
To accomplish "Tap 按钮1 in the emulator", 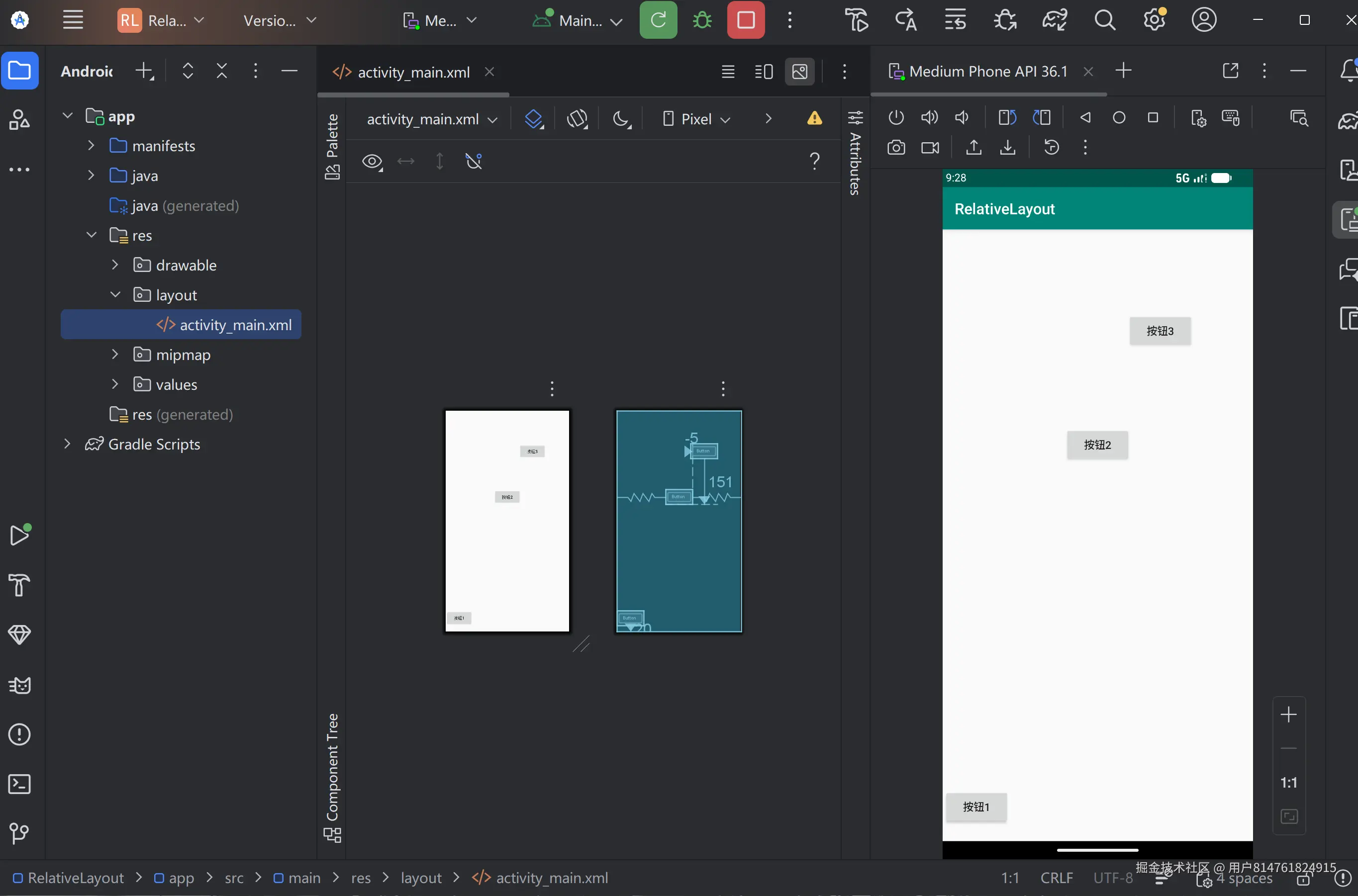I will click(x=975, y=807).
